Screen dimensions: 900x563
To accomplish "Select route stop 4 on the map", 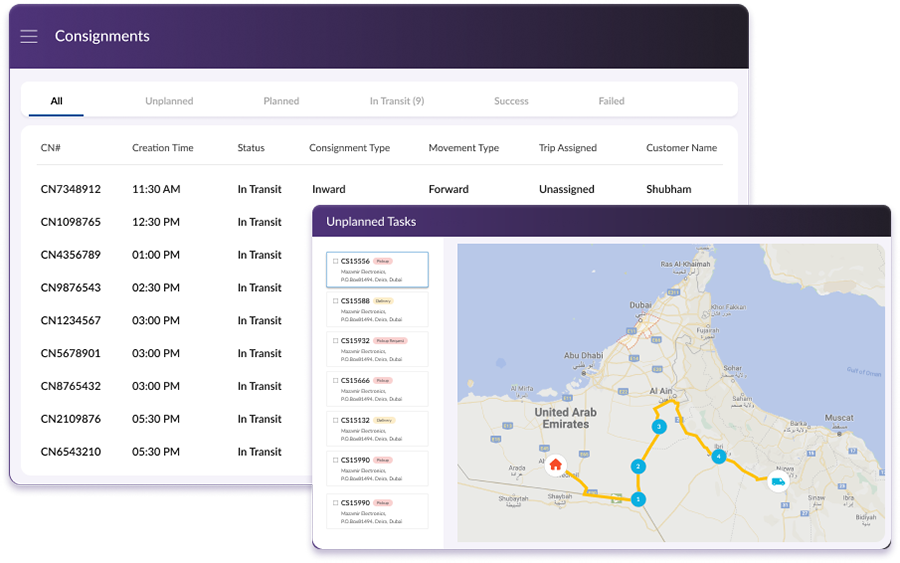I will (718, 457).
